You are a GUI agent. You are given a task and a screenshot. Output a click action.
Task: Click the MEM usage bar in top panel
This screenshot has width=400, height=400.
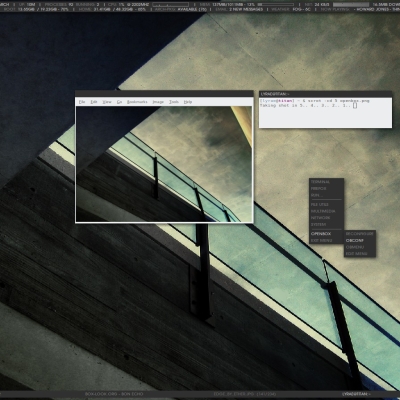click(276, 5)
